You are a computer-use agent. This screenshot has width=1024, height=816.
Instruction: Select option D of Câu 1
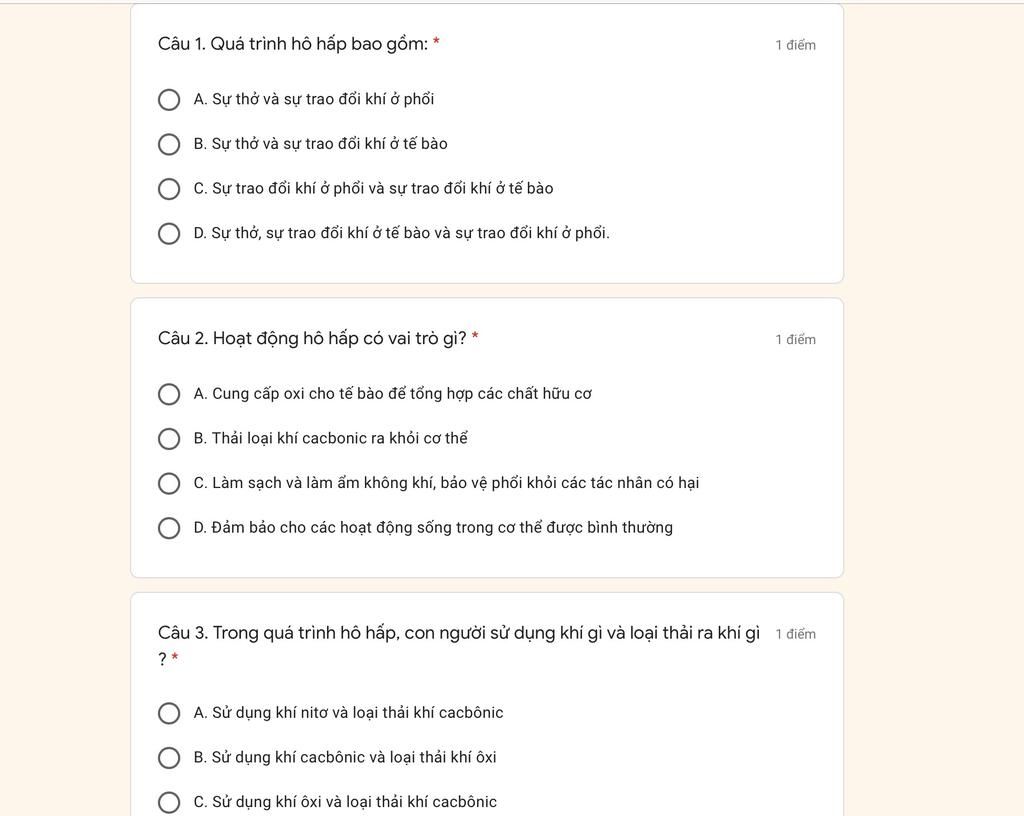[x=169, y=234]
